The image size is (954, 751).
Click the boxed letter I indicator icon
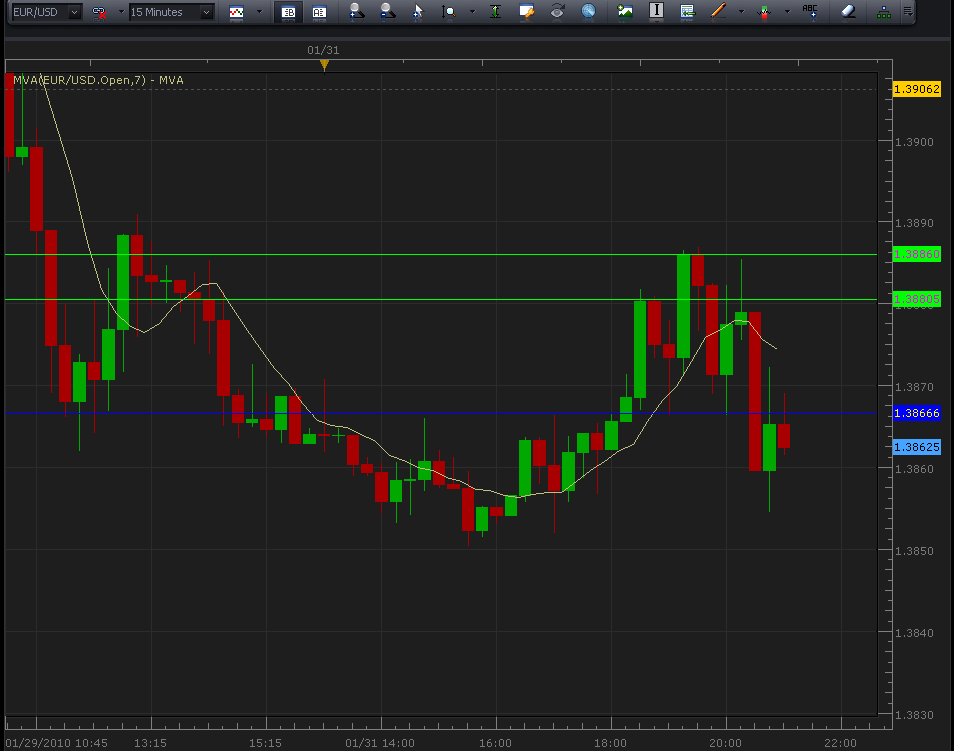tap(656, 10)
